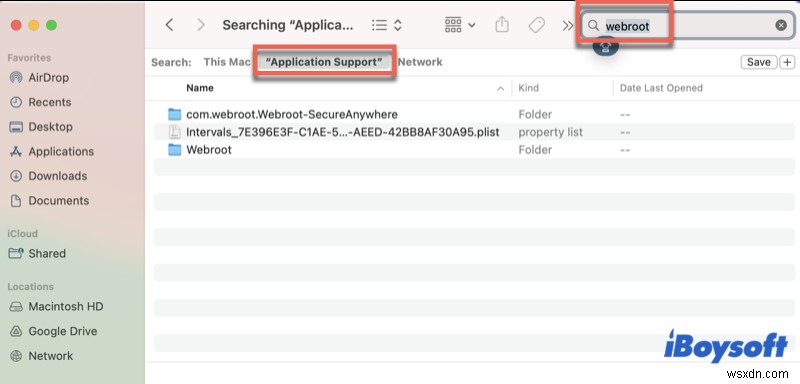Screen dimensions: 800x384
Task: Switch search scope to This Mac
Action: (227, 62)
